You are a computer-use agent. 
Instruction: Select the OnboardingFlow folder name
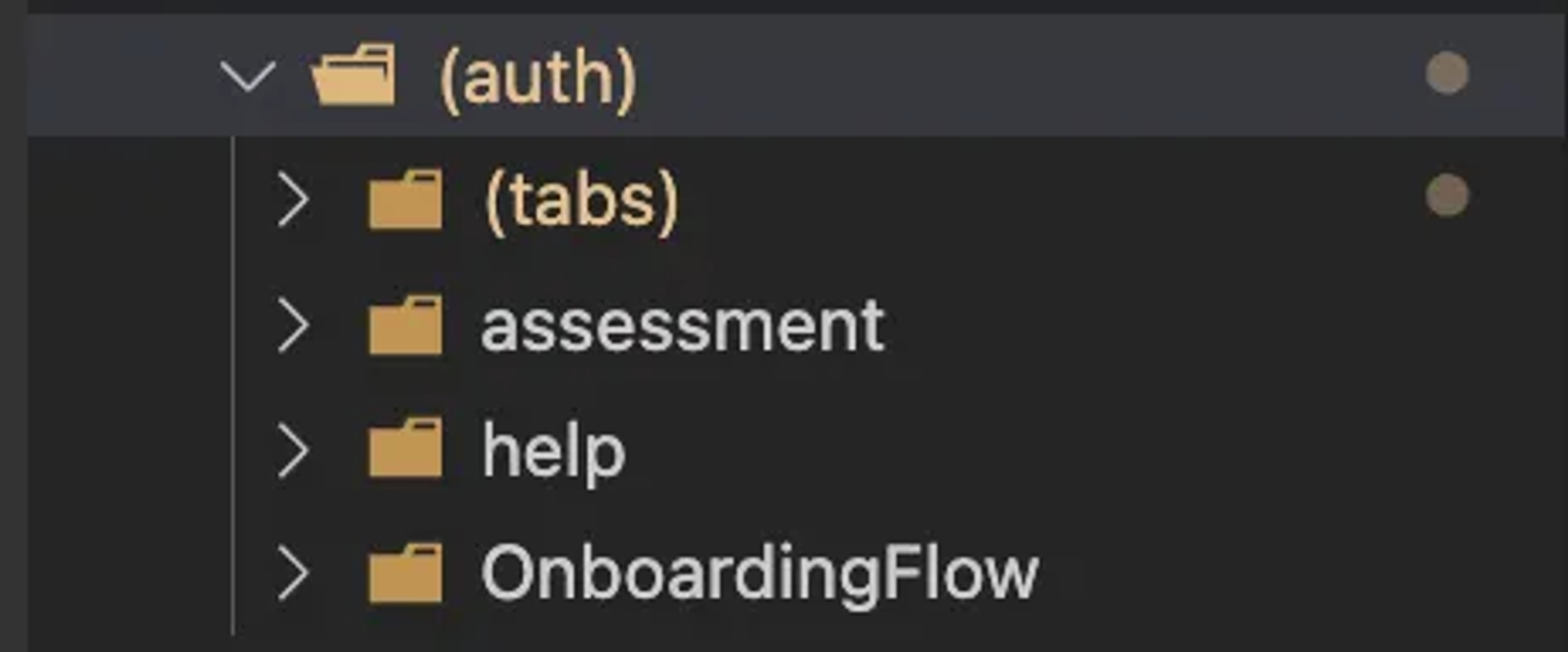(759, 575)
